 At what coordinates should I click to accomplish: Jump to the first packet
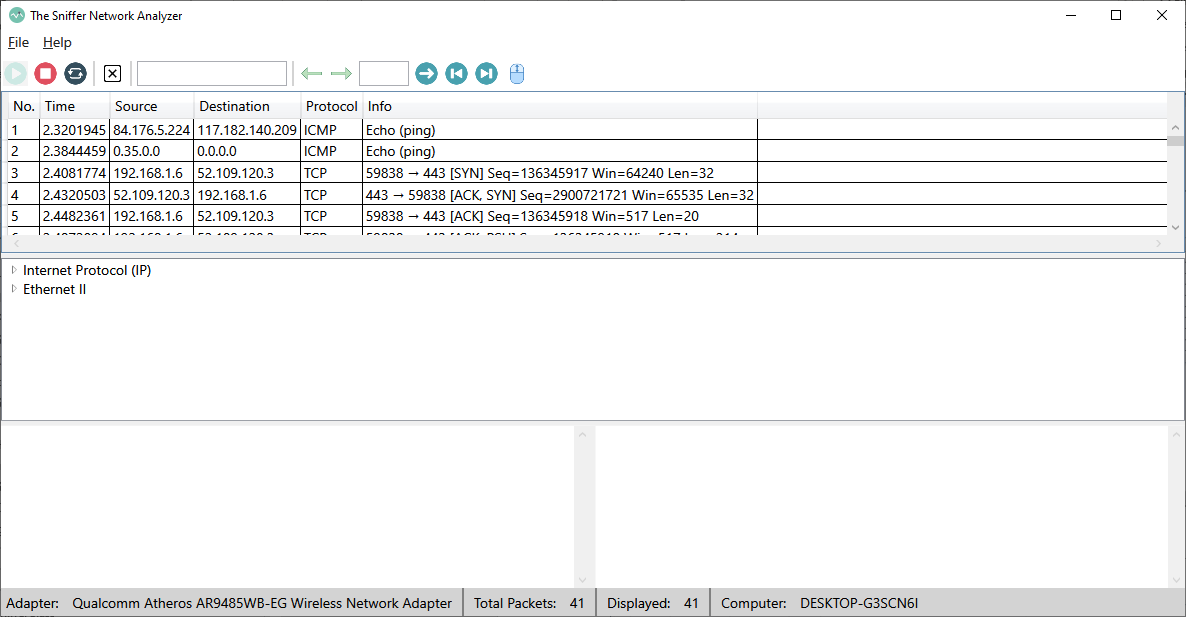click(456, 73)
